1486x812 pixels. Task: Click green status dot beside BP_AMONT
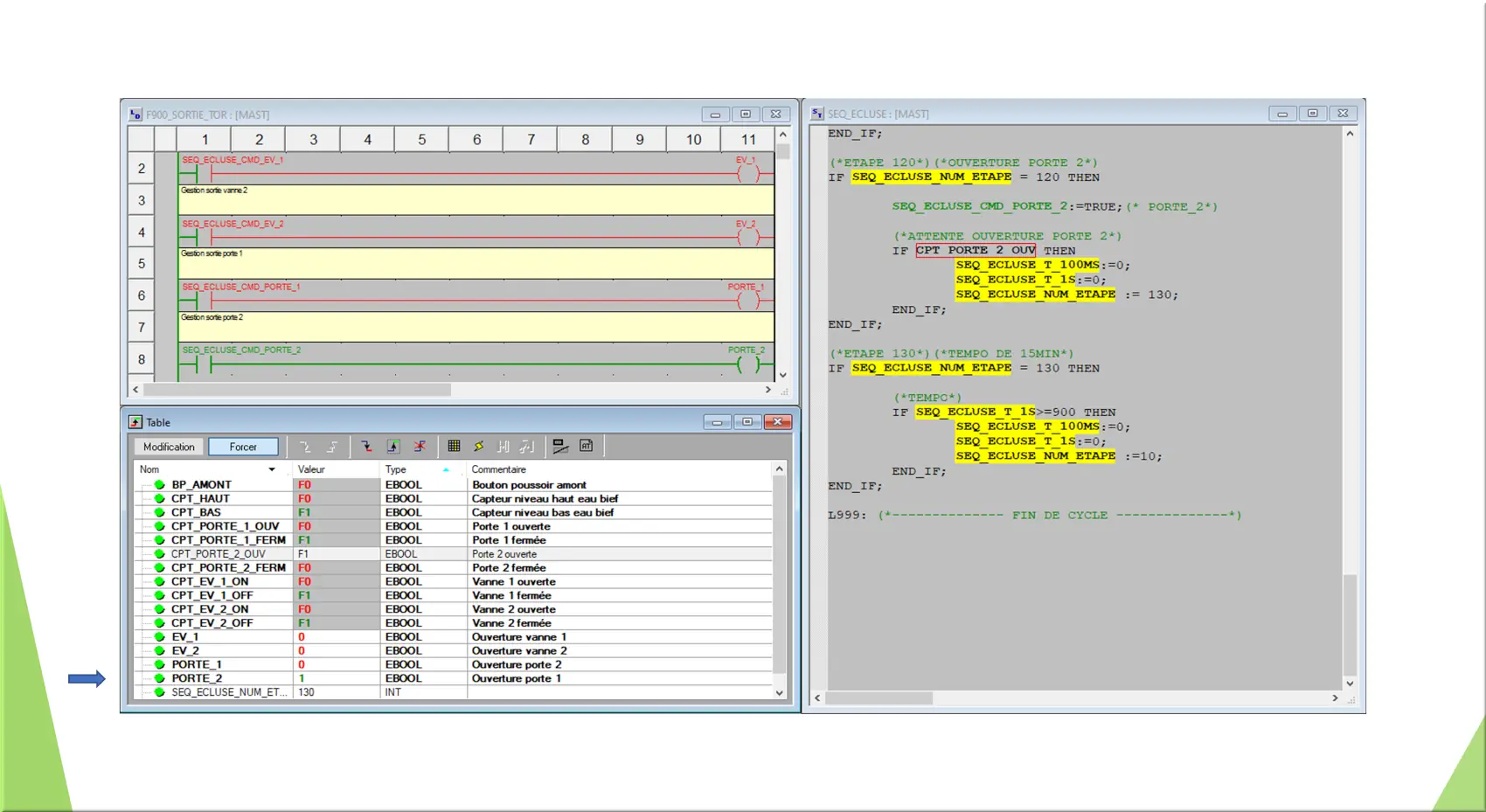click(159, 484)
